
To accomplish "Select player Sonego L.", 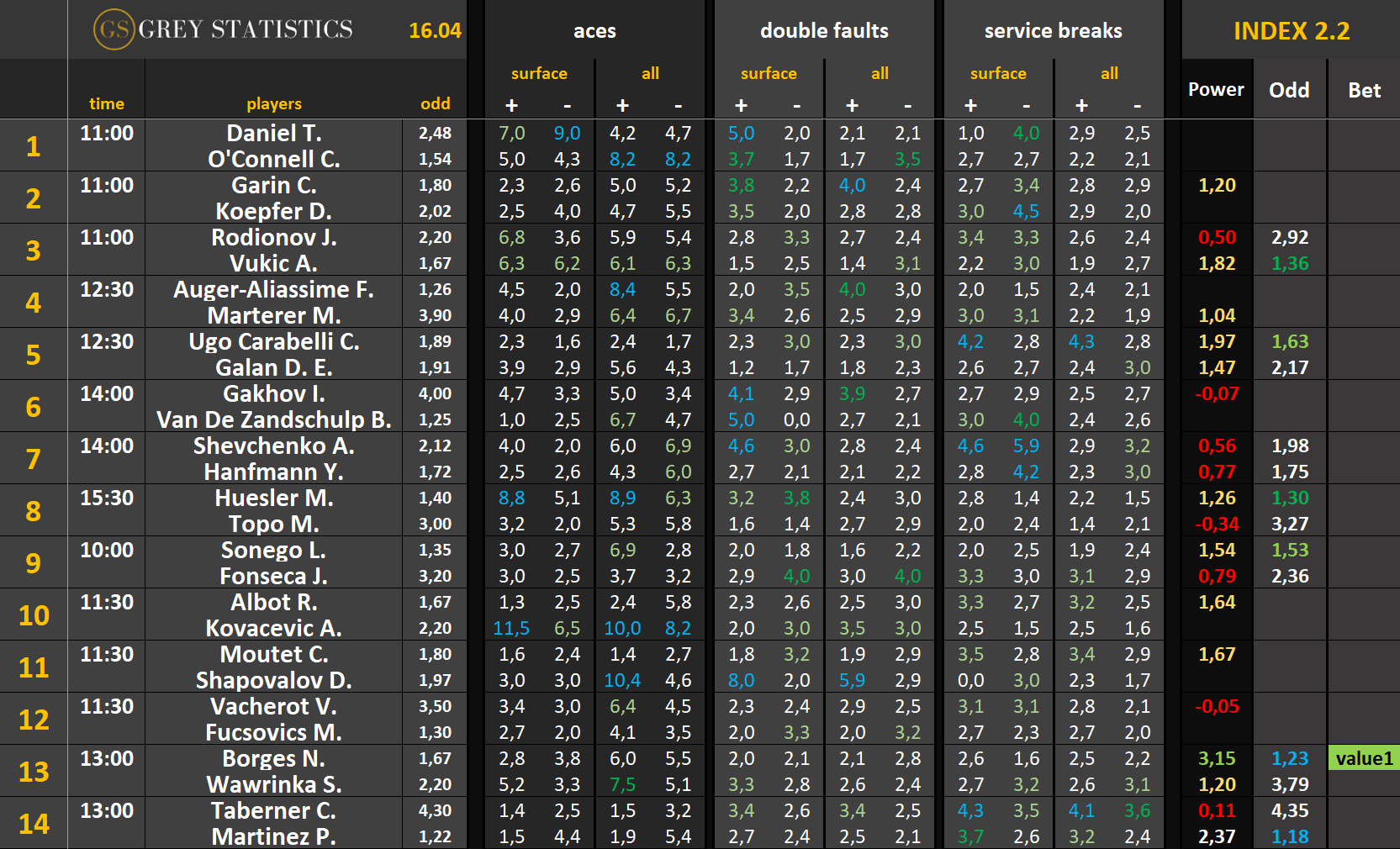I will 274,550.
